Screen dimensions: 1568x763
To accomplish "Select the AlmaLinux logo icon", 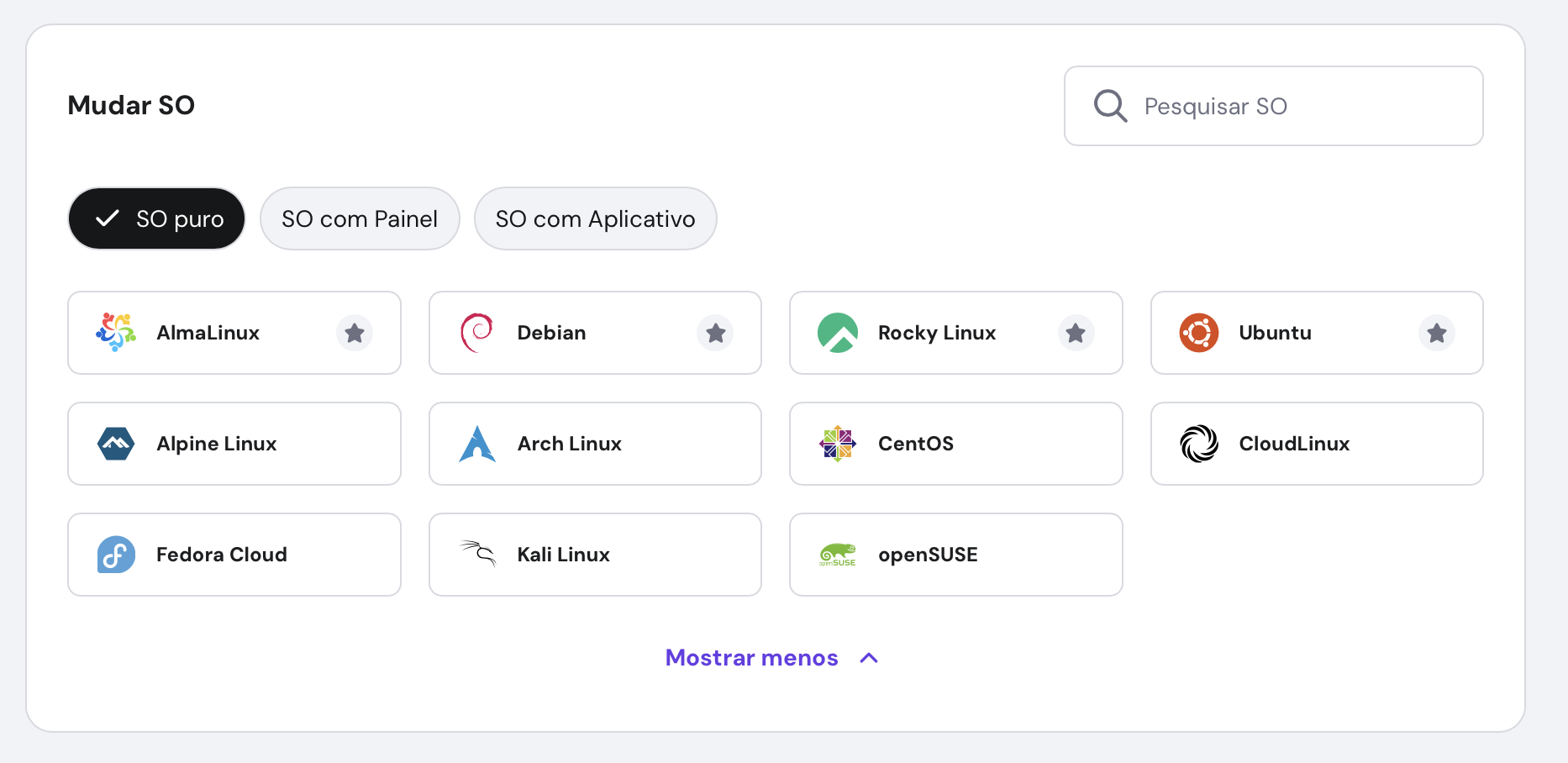I will (x=115, y=333).
